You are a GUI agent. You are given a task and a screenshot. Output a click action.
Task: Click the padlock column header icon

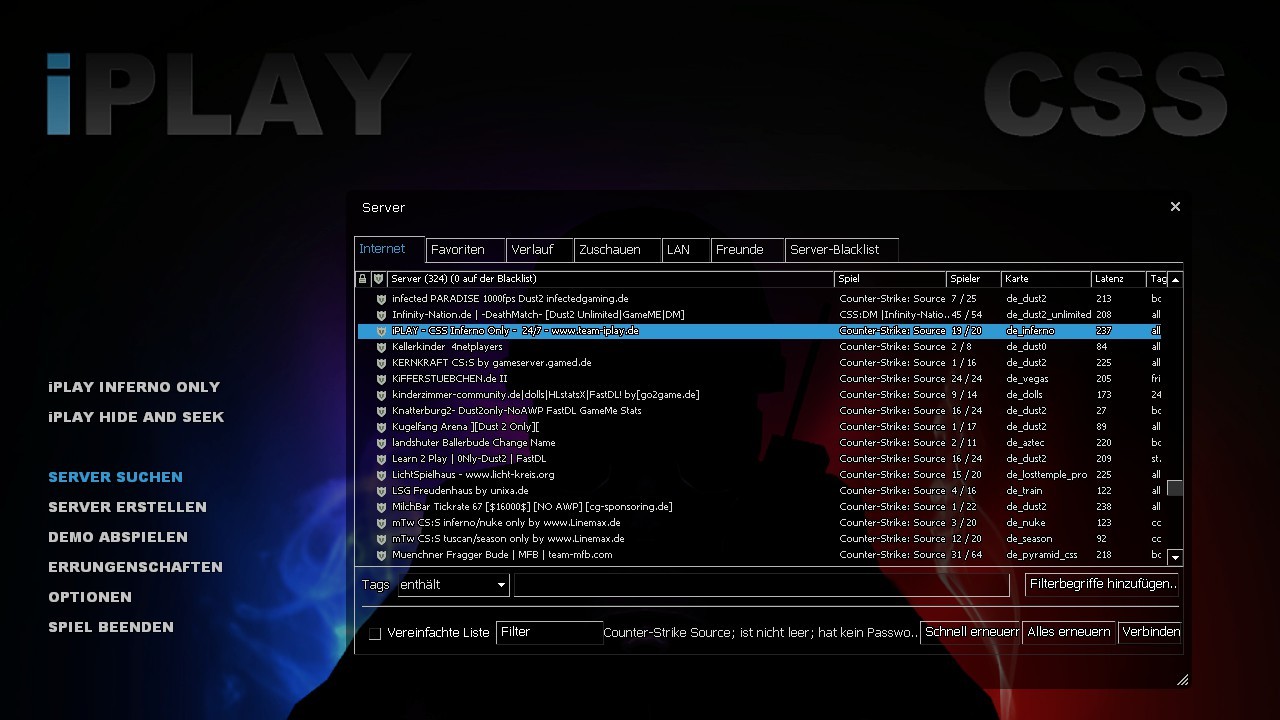[363, 279]
